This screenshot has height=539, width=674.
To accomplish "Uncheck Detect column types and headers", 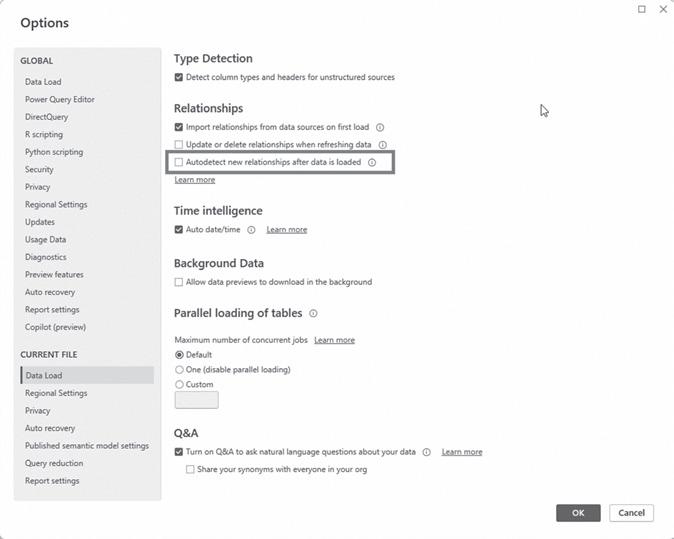I will tap(179, 77).
